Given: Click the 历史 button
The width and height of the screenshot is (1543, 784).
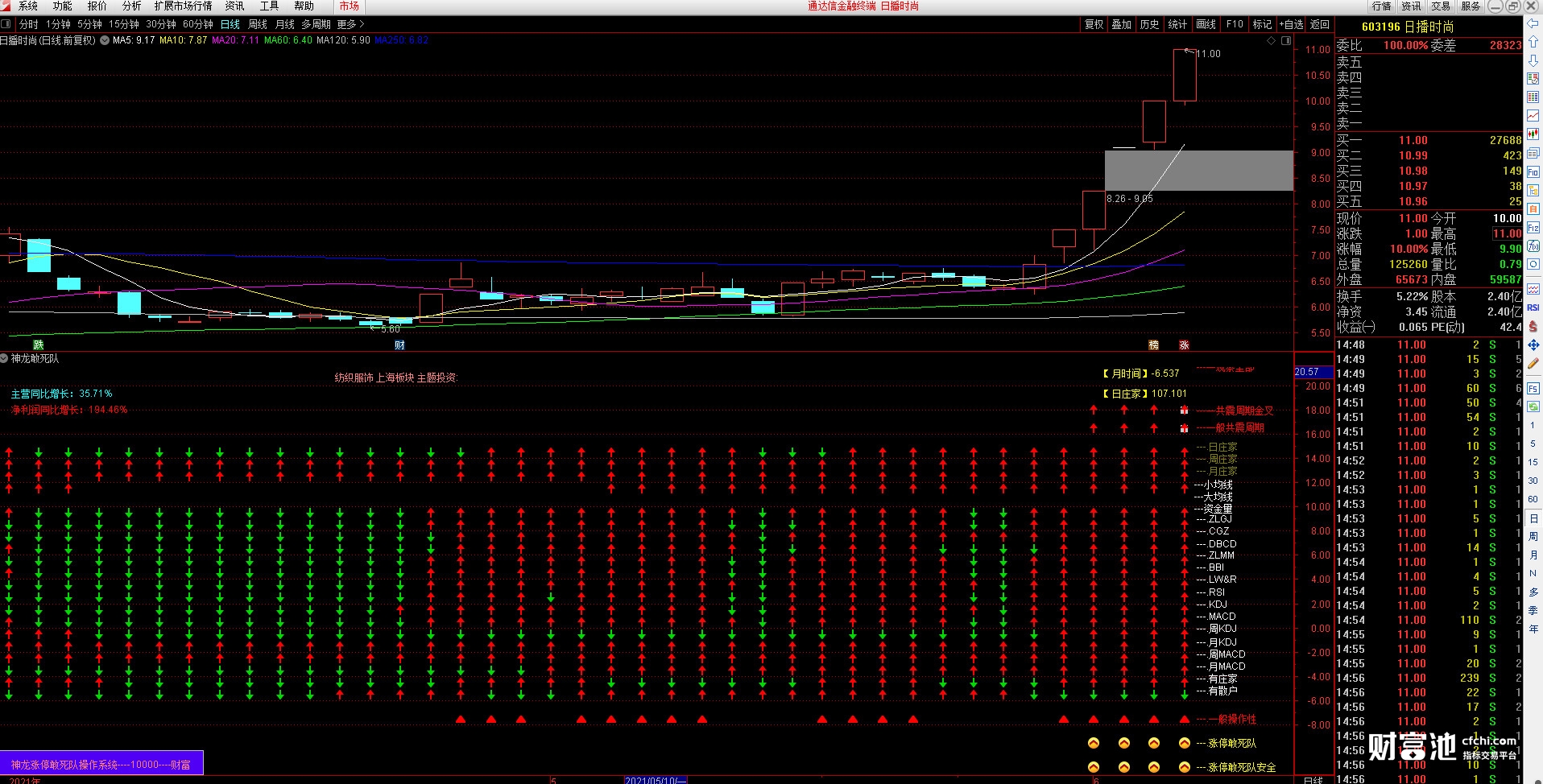Looking at the screenshot, I should coord(1149,24).
